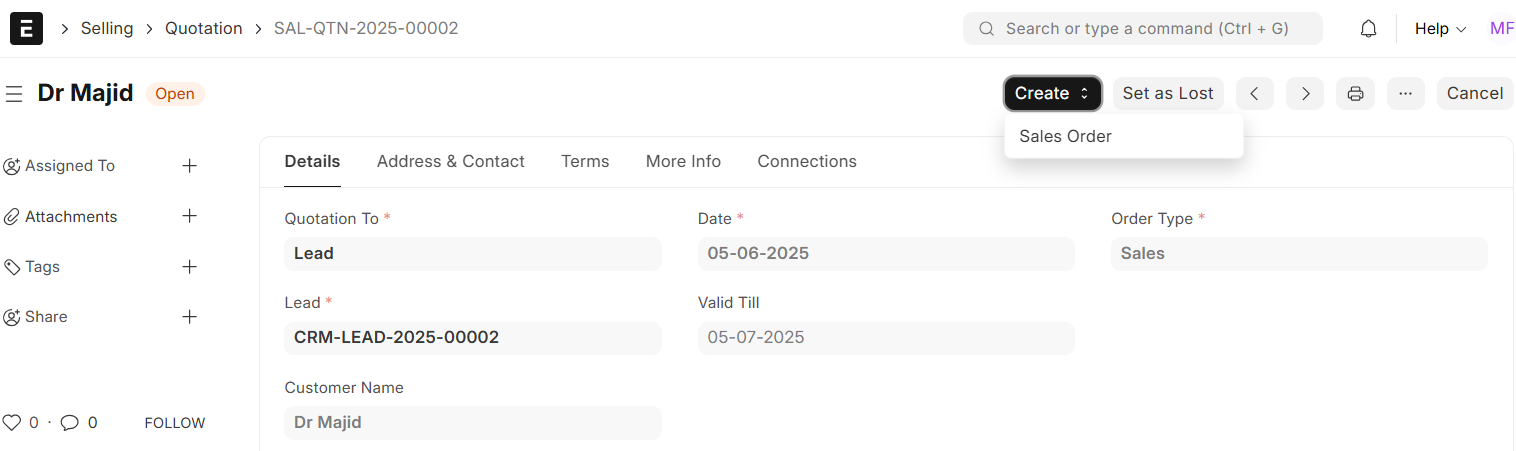Share document with plus icon
Screen dimensions: 1516x451
click(189, 317)
